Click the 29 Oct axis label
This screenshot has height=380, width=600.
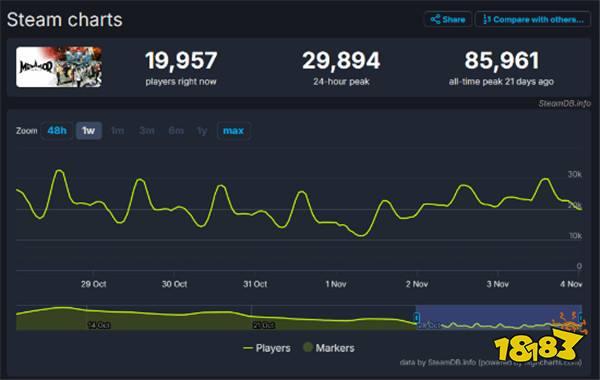point(93,284)
